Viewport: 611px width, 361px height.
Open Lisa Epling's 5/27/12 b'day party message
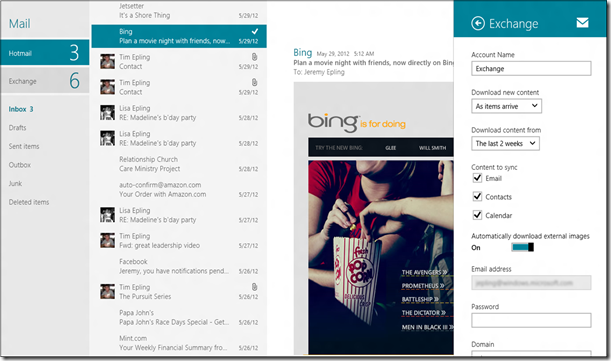179,215
